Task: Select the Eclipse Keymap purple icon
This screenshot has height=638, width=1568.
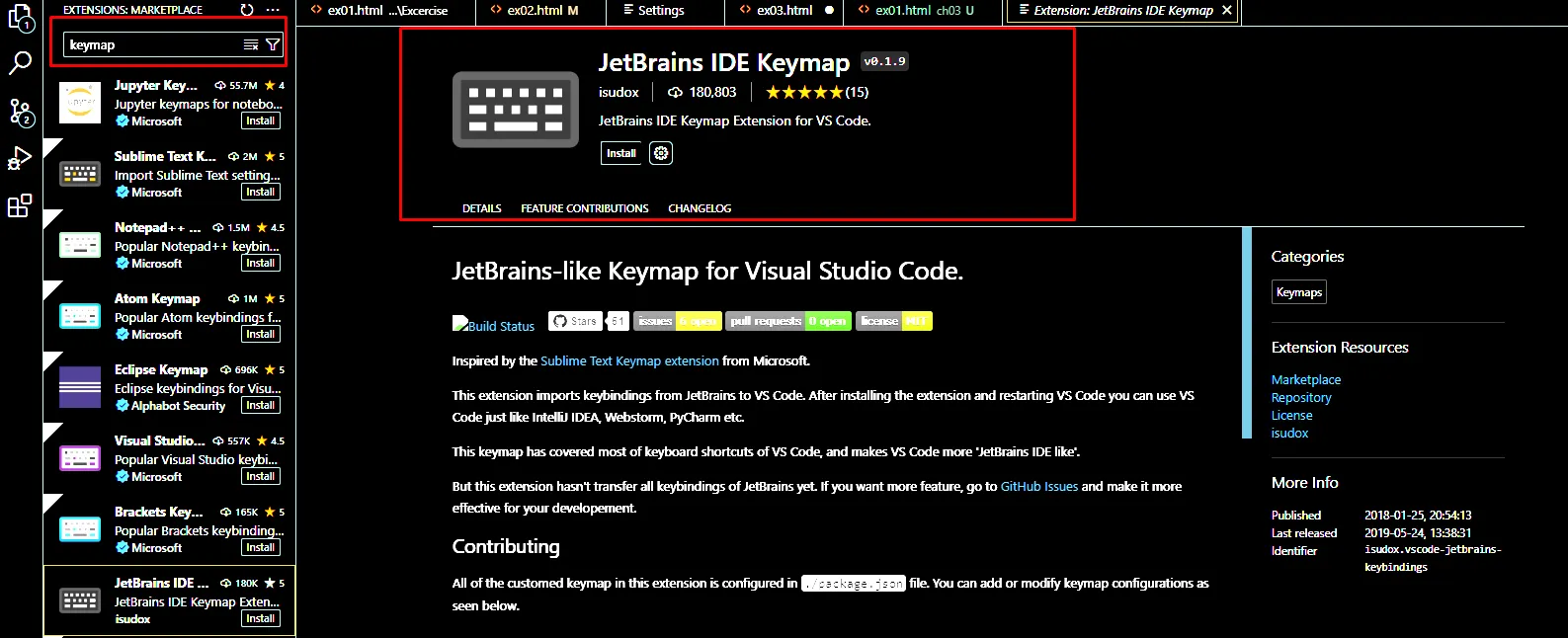Action: [80, 387]
